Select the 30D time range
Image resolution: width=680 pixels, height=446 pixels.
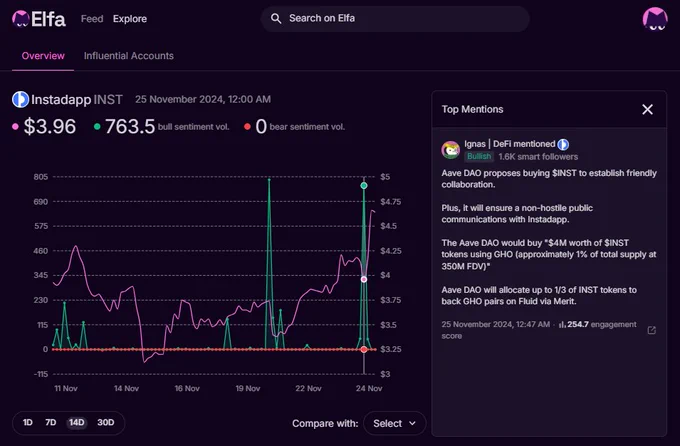105,423
